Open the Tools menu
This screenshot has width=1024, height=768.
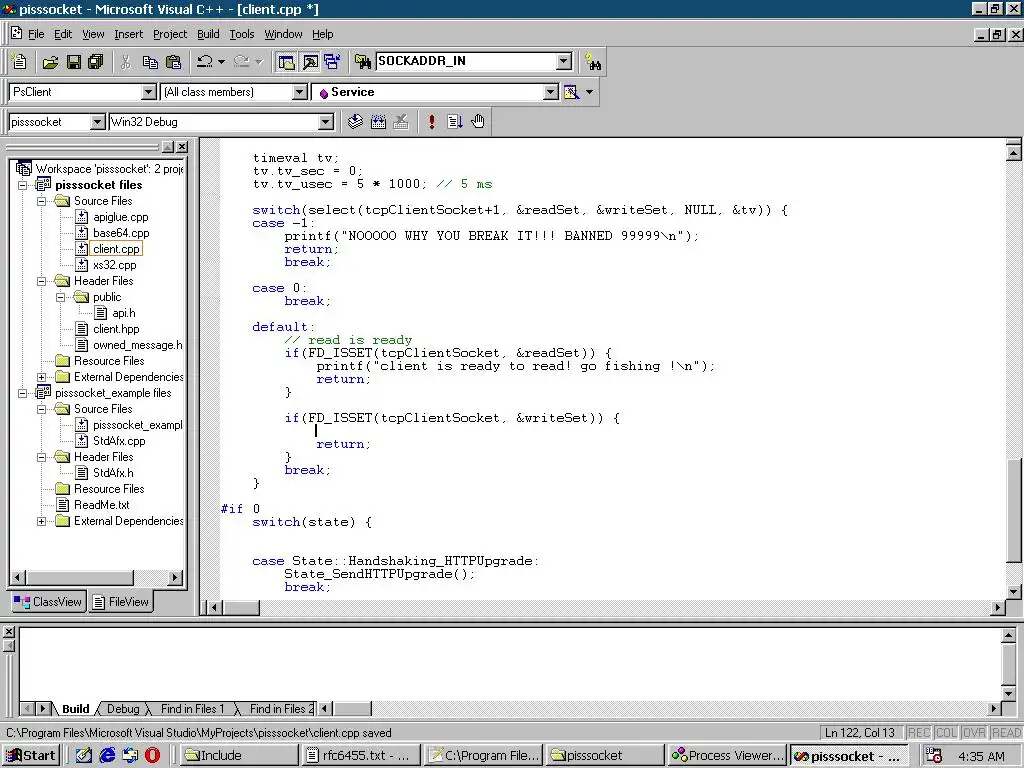pos(242,34)
